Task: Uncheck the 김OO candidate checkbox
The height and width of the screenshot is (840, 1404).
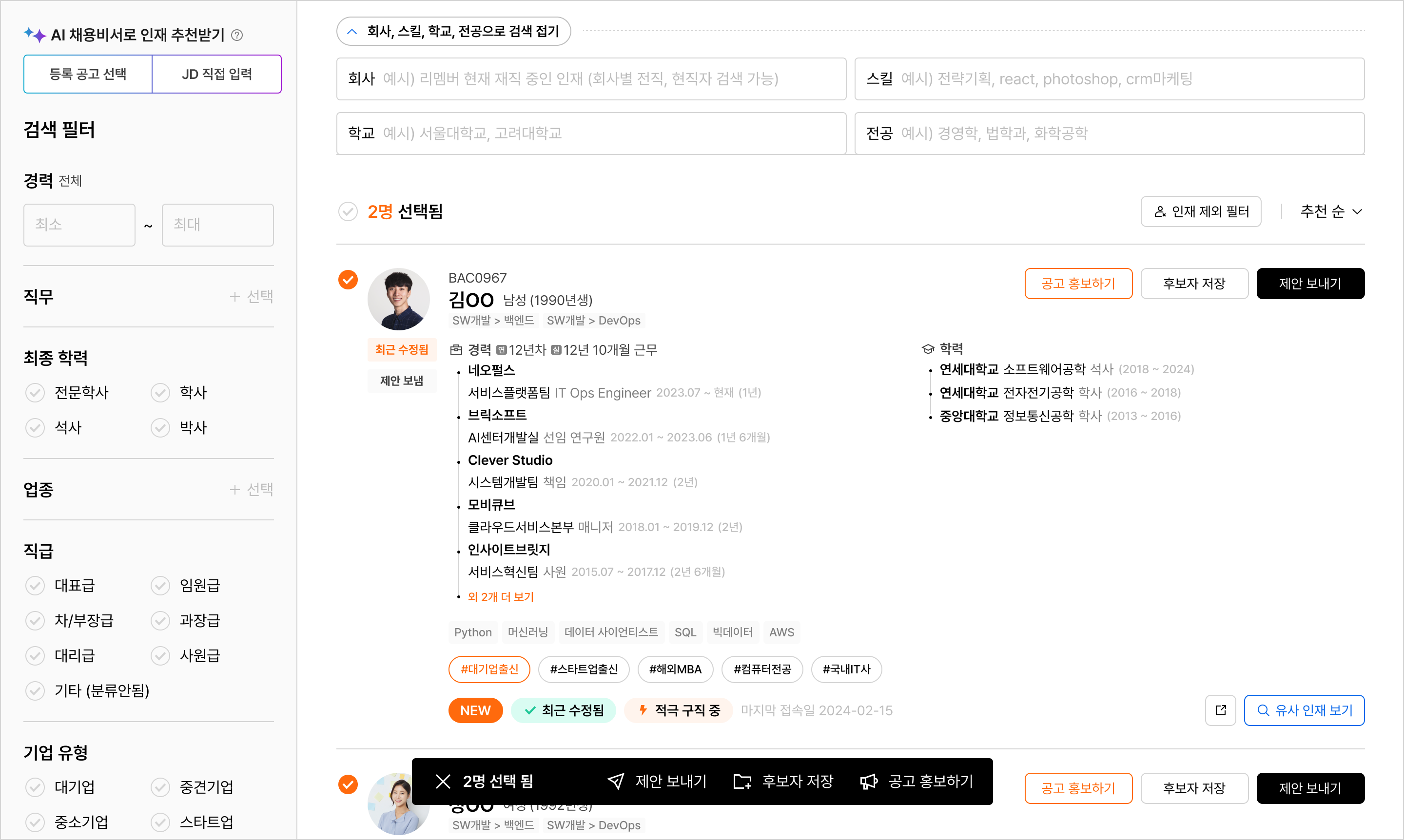Action: pyautogui.click(x=348, y=280)
